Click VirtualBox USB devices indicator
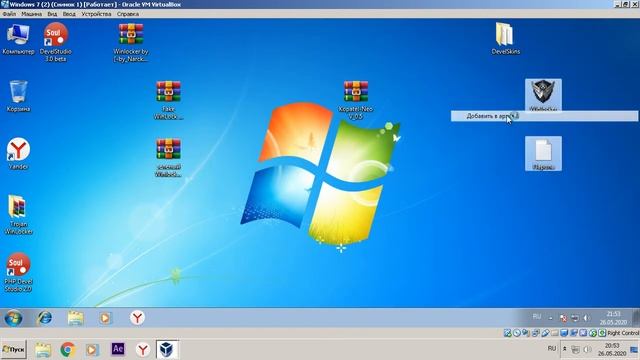This screenshot has height=360, width=640. 545,333
